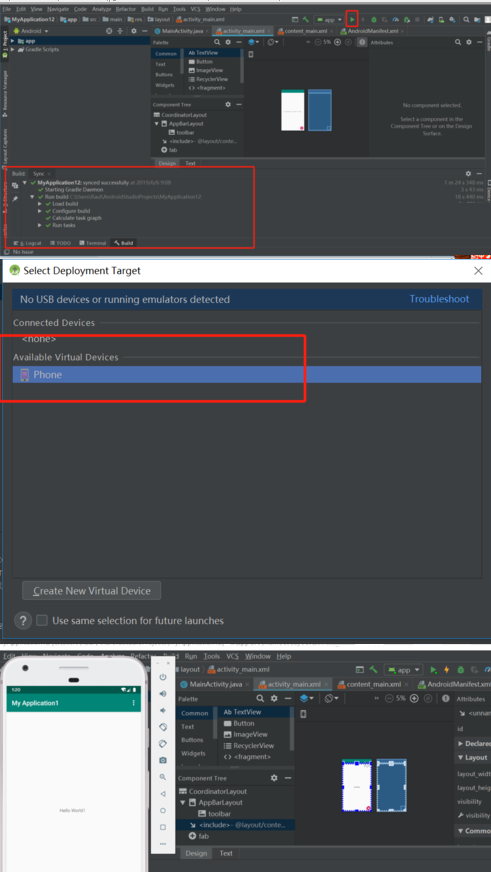Click the emulator square overview button
Screen dimensions: 491x872
coord(163,827)
